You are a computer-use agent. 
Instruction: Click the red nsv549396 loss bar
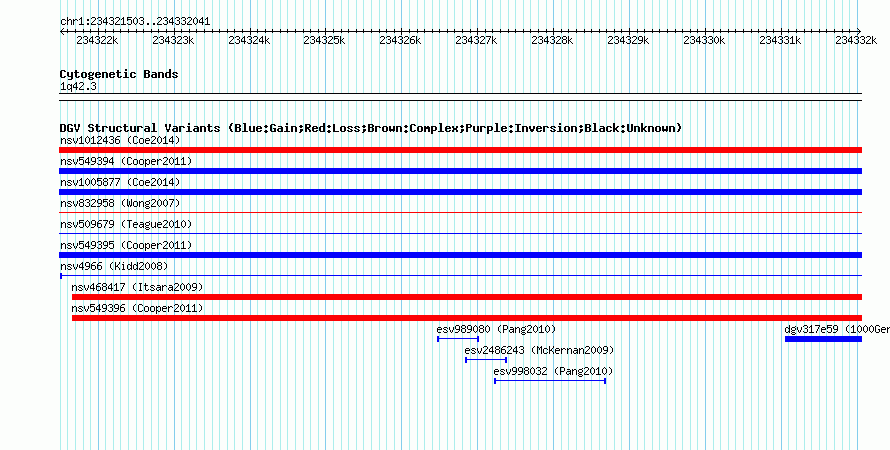[x=467, y=318]
